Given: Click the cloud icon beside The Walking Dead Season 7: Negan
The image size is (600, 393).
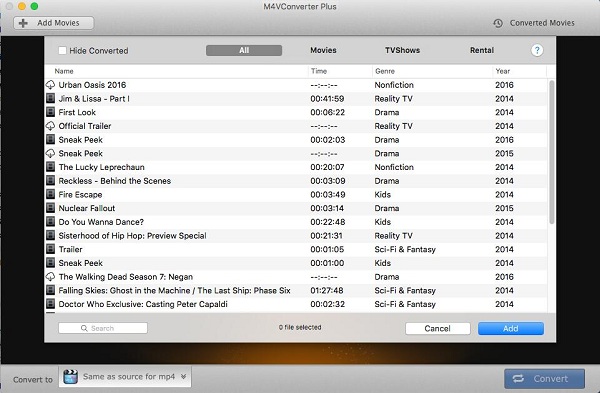Looking at the screenshot, I should coord(50,277).
